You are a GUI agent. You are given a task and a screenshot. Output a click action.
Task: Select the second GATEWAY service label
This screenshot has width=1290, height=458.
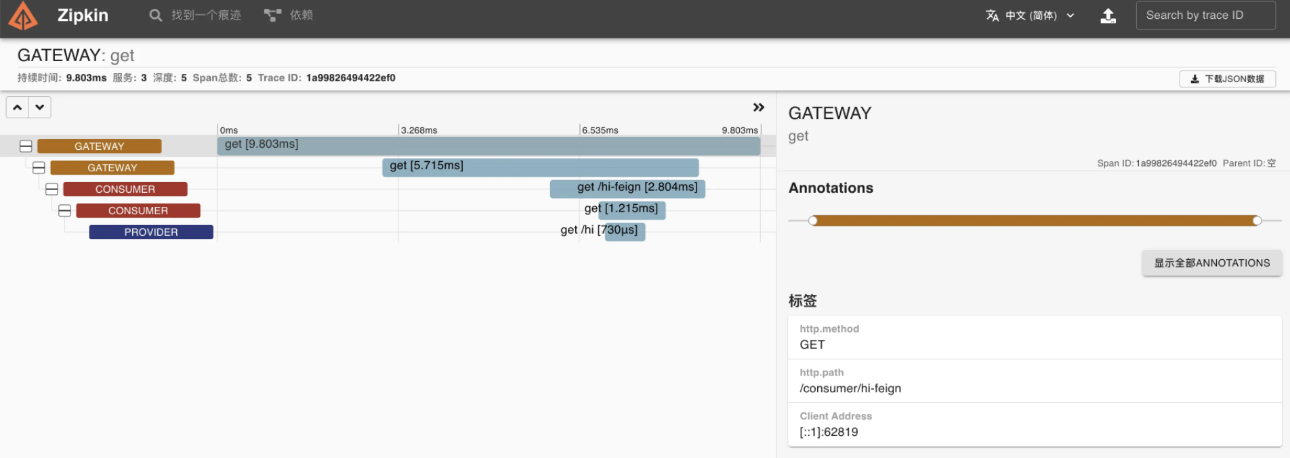point(112,168)
